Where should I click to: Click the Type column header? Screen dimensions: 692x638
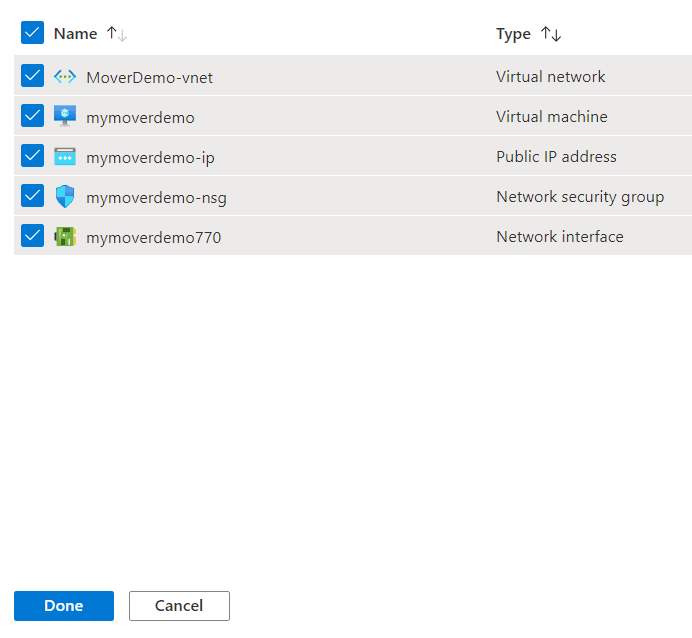(513, 34)
